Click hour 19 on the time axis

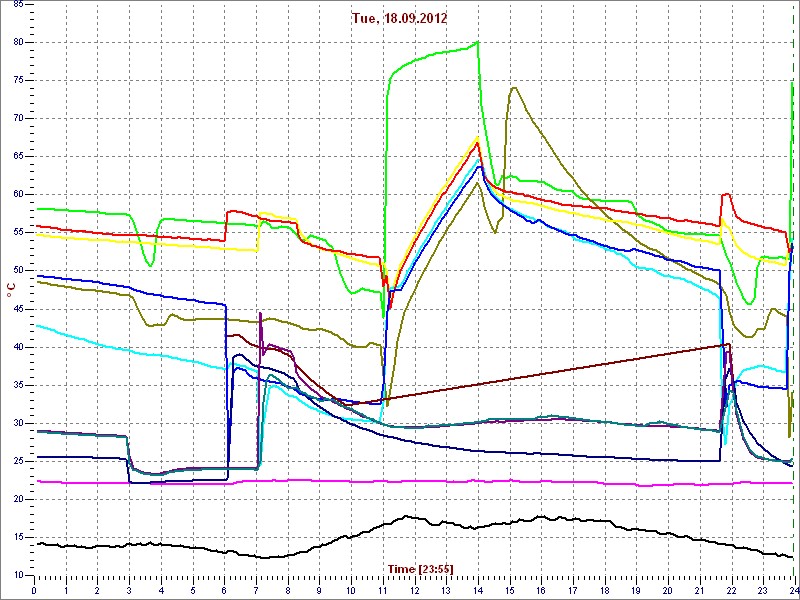tap(636, 590)
